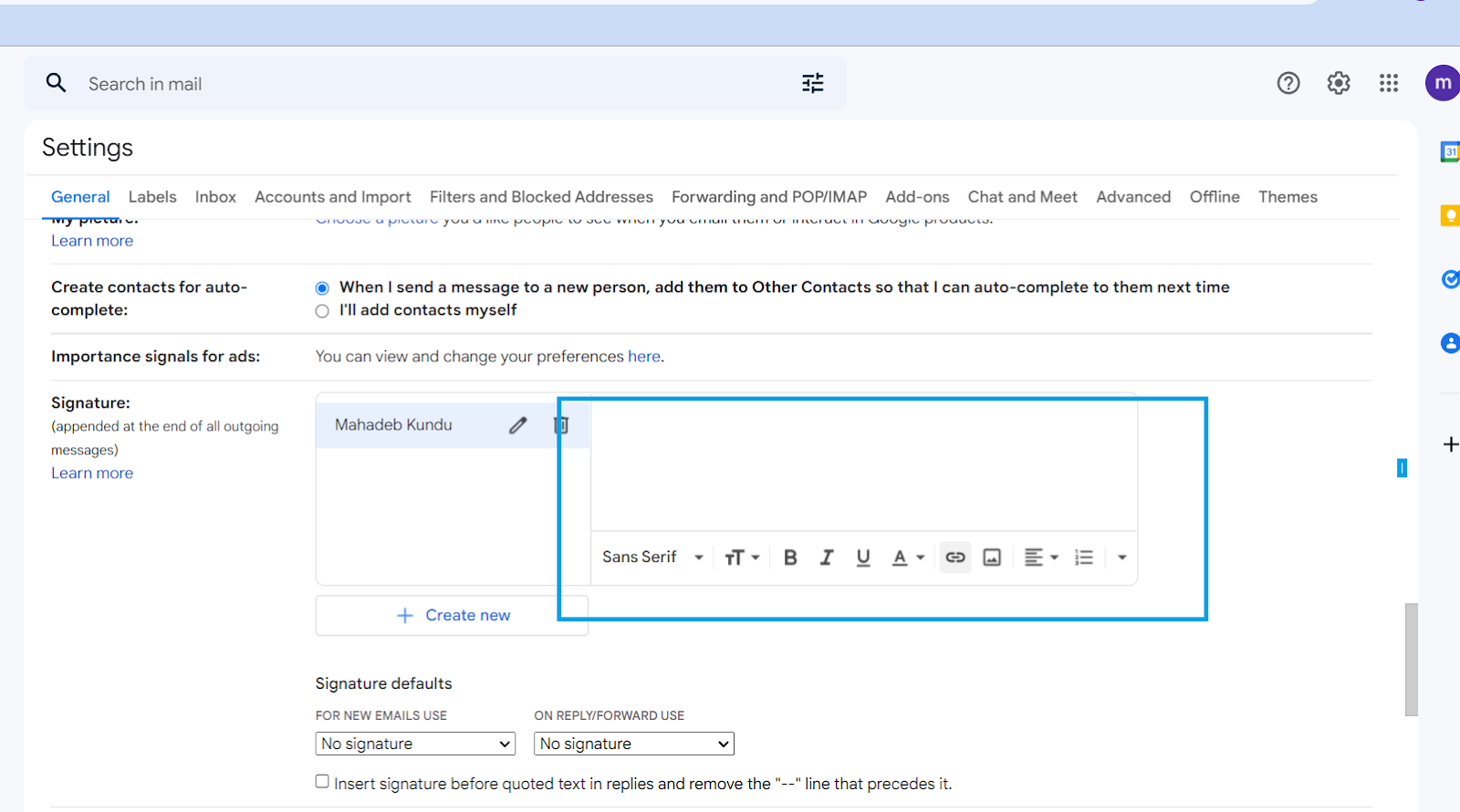The image size is (1460, 812).
Task: Insert a link in the signature
Action: coord(955,557)
